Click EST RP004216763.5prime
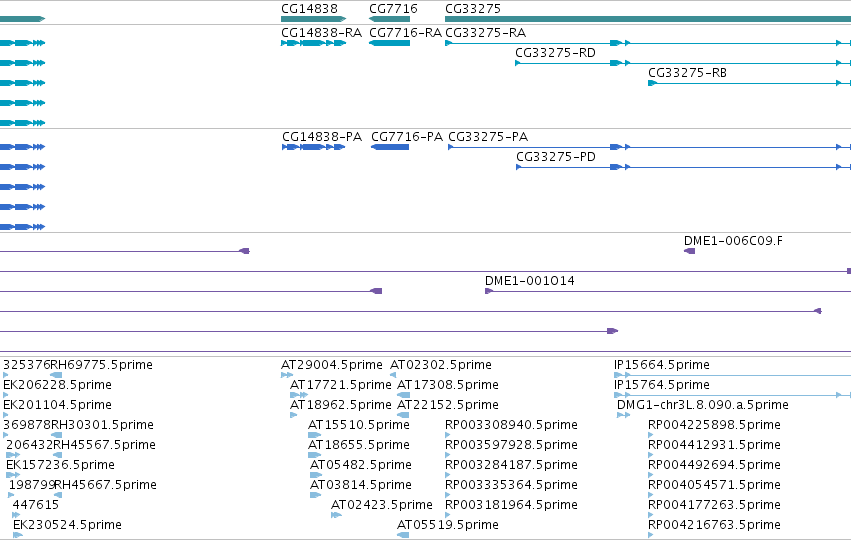 [x=714, y=525]
